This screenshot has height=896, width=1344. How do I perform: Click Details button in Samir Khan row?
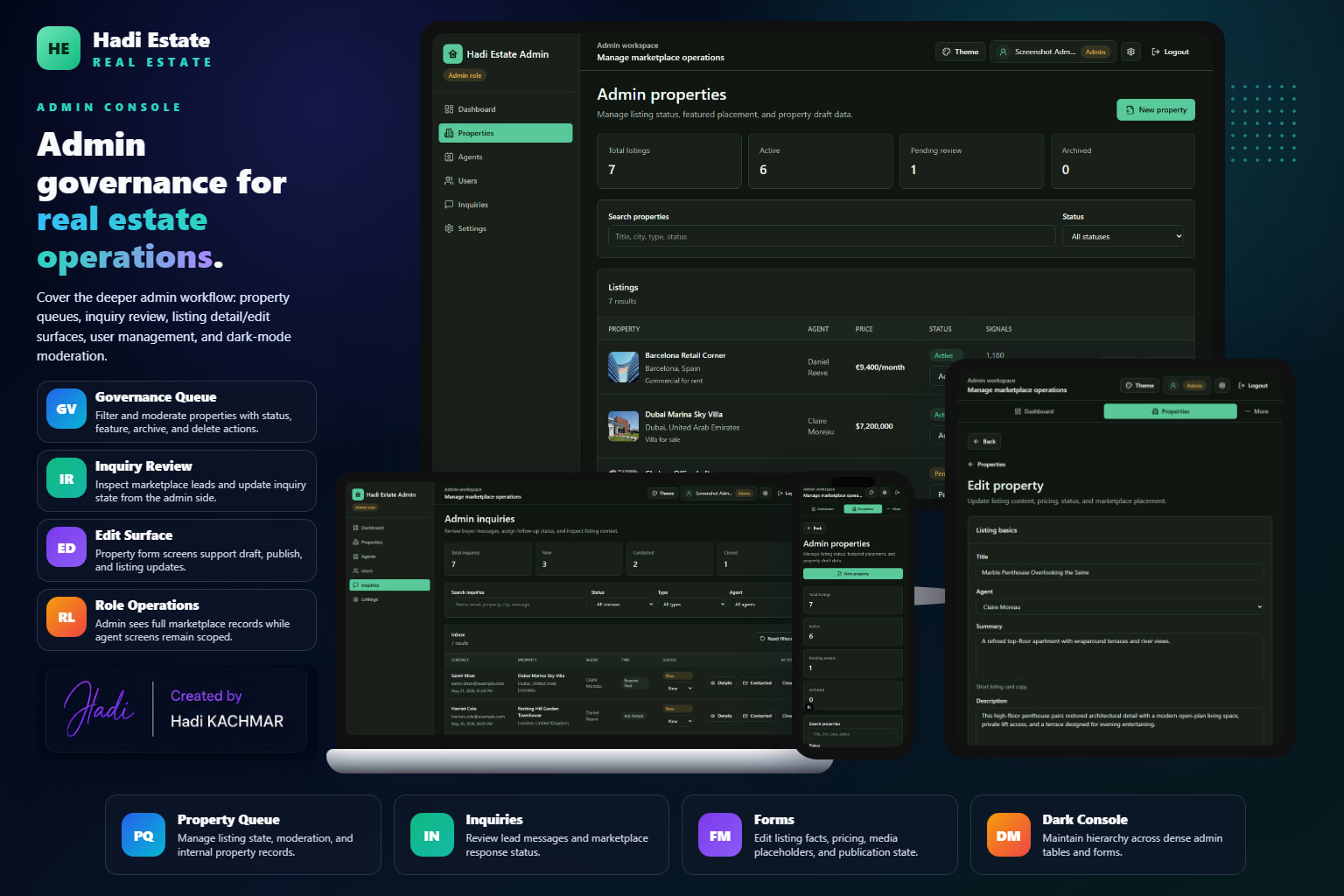(721, 683)
